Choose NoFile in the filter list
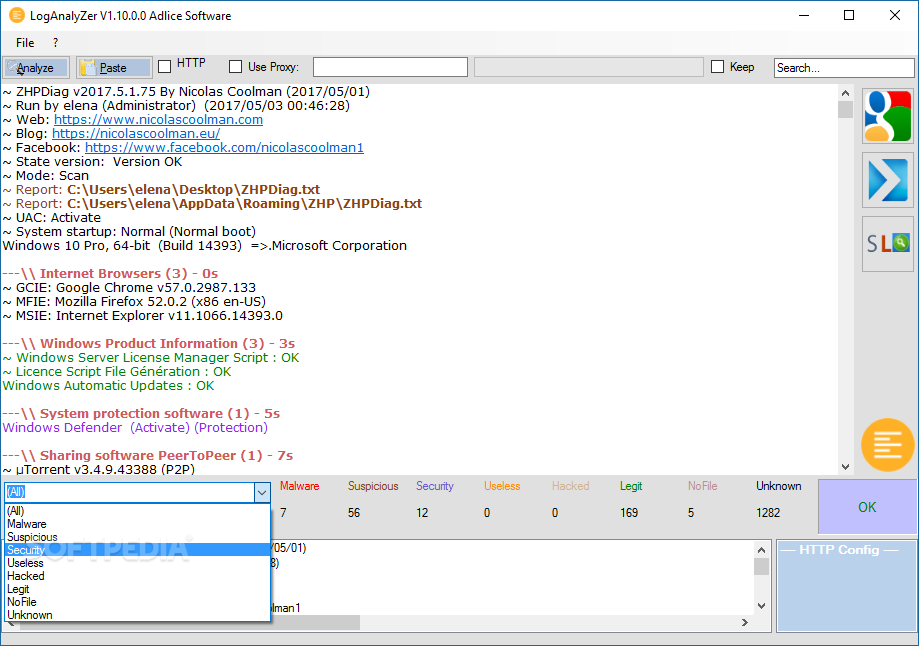This screenshot has width=919, height=646. click(137, 602)
